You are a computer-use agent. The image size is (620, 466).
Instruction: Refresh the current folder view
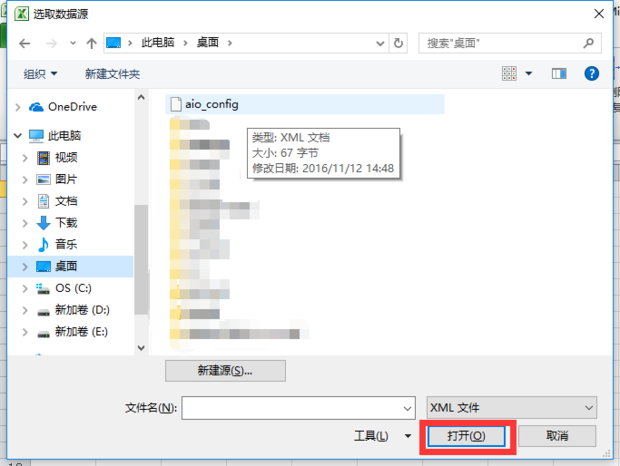click(398, 43)
